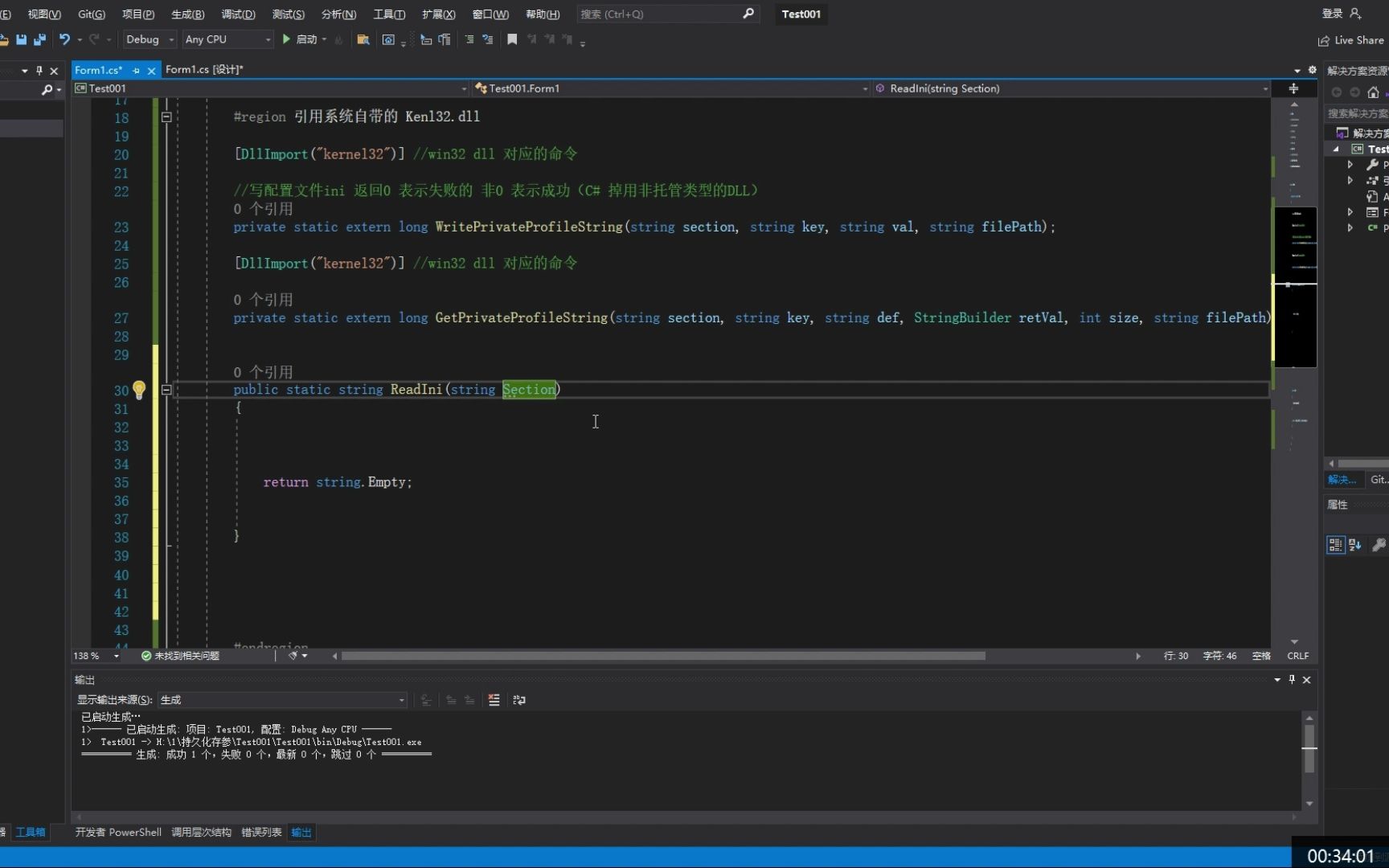The width and height of the screenshot is (1389, 868).
Task: Click the Solution Explorer home icon
Action: point(1373,92)
